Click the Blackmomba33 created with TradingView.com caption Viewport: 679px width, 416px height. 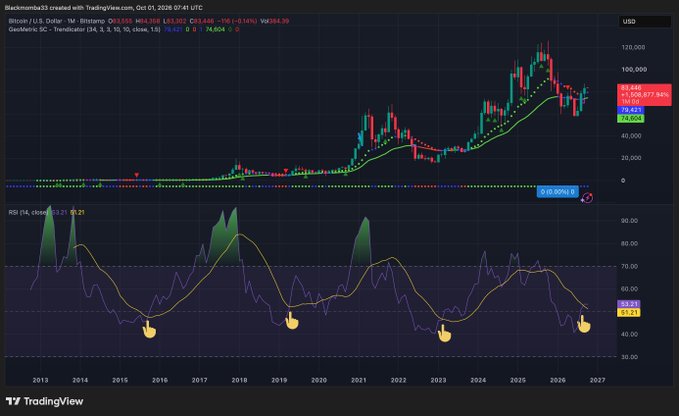pyautogui.click(x=103, y=7)
